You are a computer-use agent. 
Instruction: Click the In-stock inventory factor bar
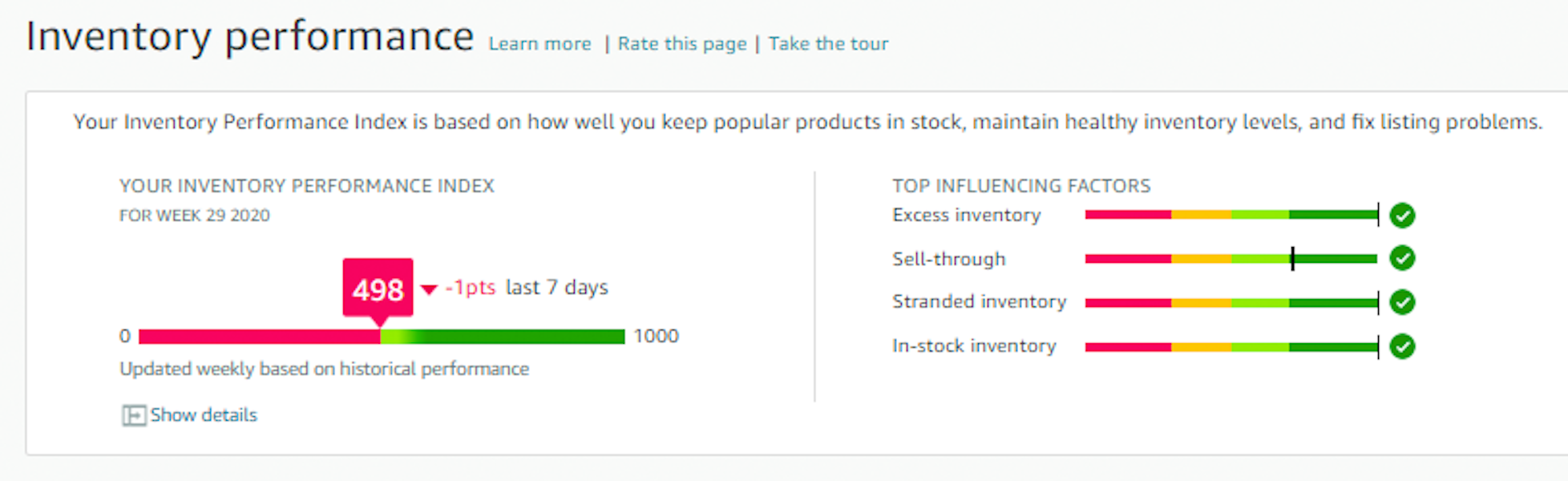(x=1231, y=346)
